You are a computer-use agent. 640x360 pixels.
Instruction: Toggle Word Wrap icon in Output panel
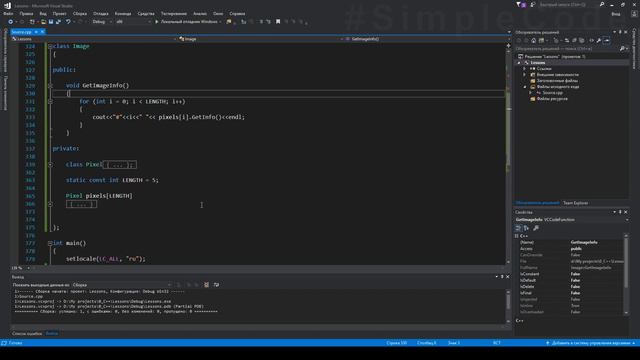click(x=216, y=285)
